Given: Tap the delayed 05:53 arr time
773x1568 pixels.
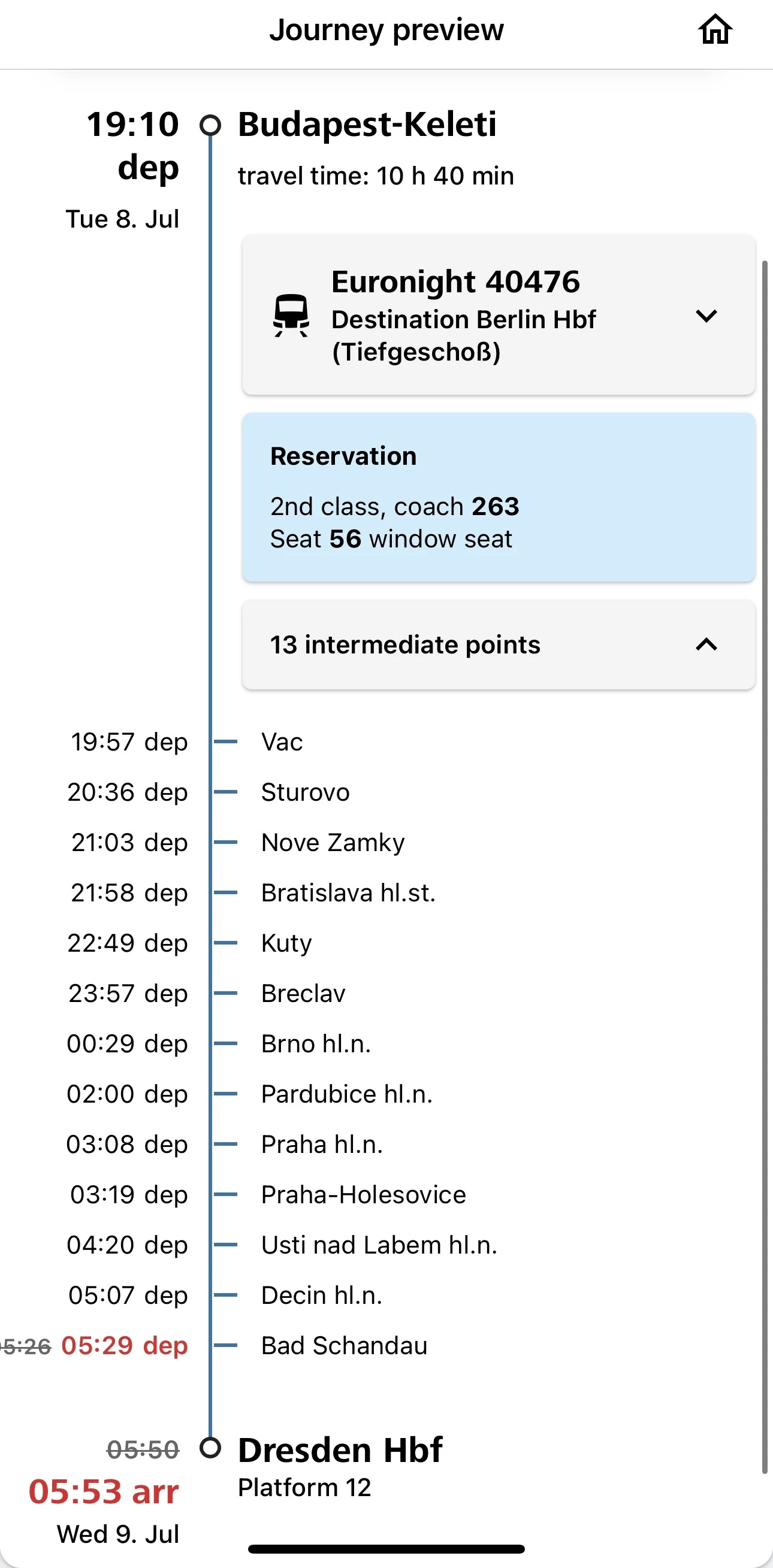Looking at the screenshot, I should click(x=104, y=1492).
